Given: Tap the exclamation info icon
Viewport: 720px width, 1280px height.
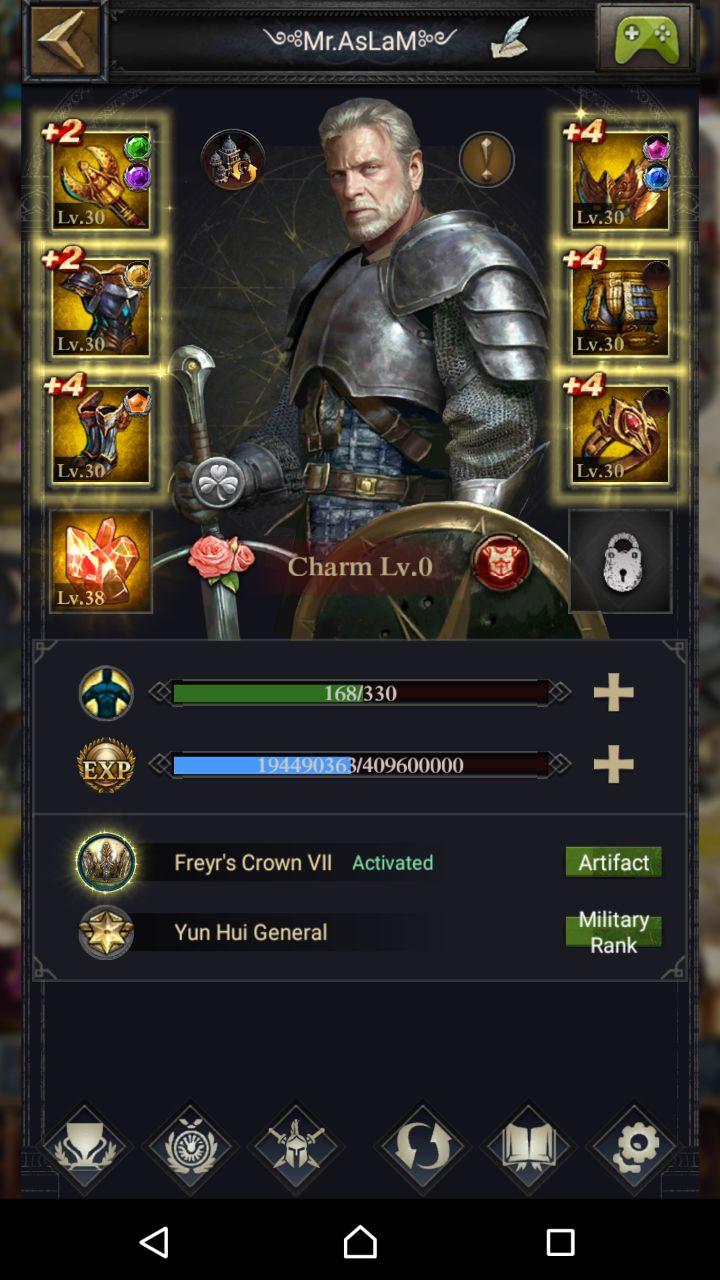Looking at the screenshot, I should click(x=487, y=160).
